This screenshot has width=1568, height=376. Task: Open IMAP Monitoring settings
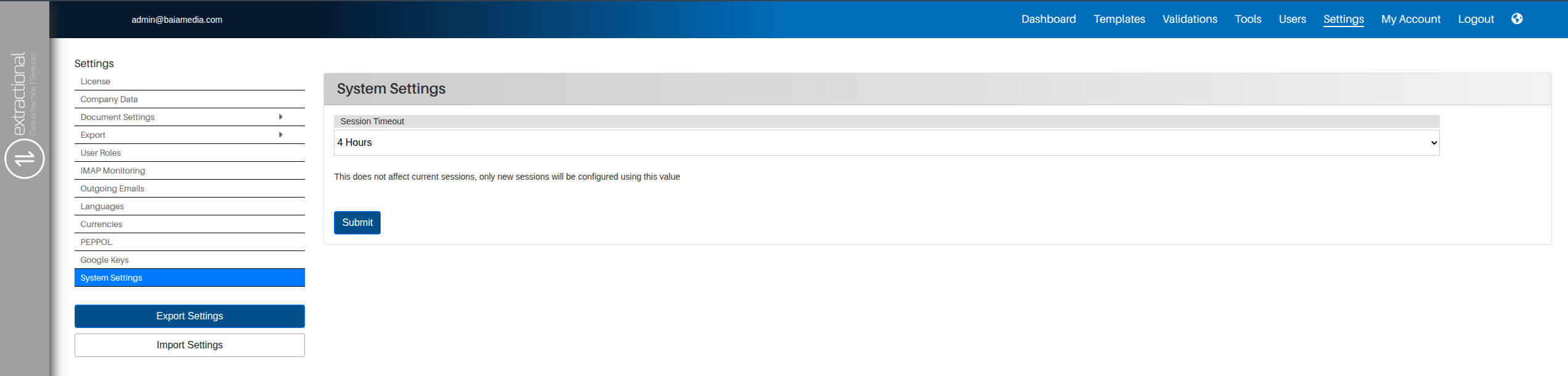(113, 170)
